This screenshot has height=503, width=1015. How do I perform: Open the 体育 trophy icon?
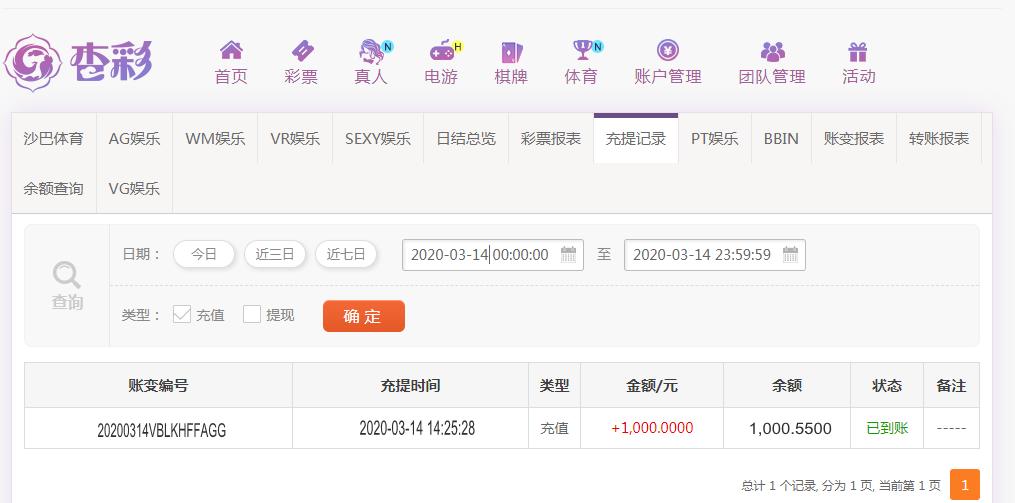tap(582, 50)
